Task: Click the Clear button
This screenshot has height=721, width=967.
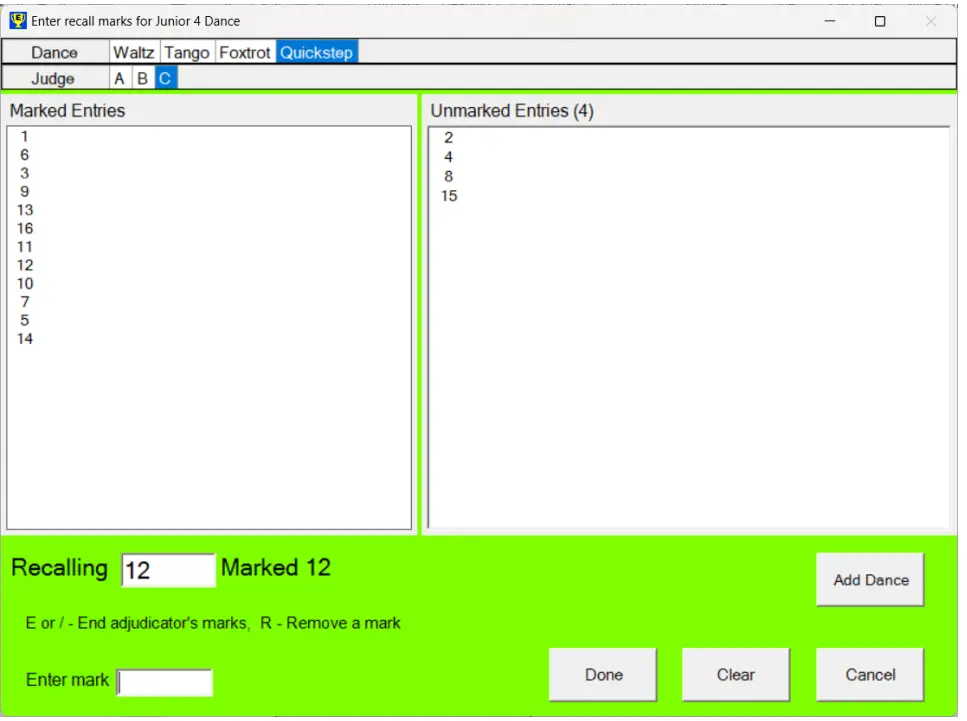Action: (x=736, y=675)
